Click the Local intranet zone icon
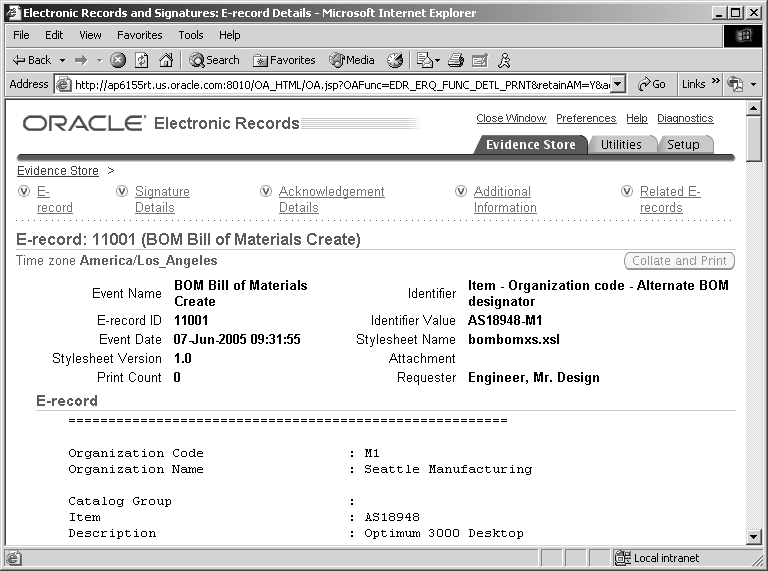768x571 pixels. (623, 558)
